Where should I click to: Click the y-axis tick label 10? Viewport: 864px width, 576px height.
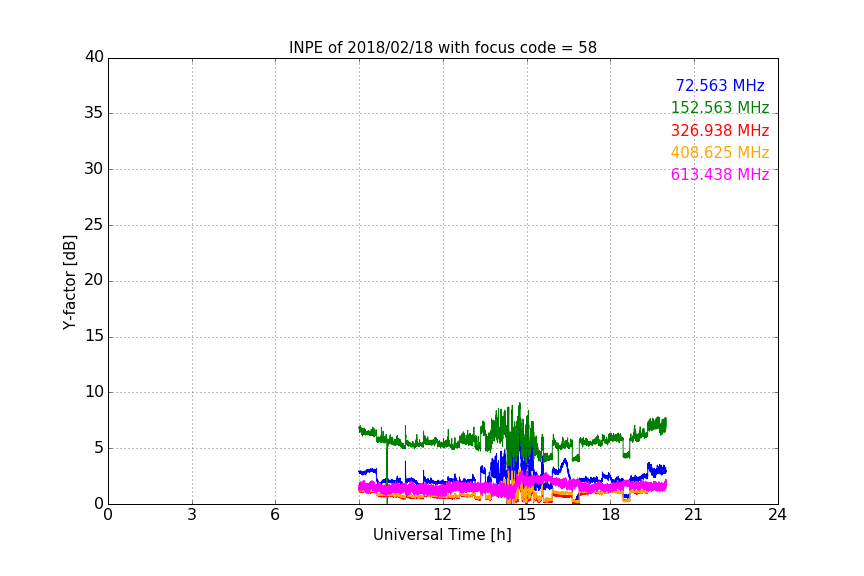click(94, 392)
